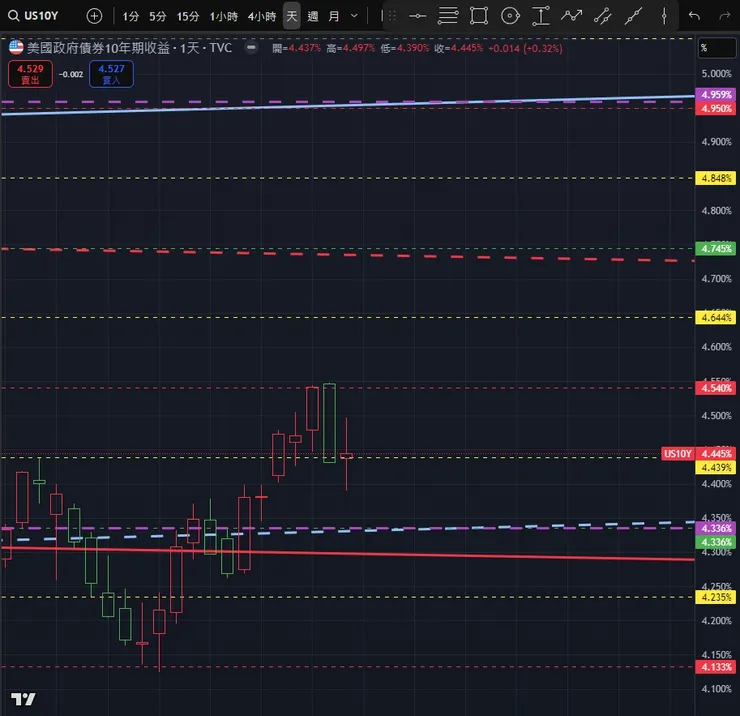Click the yellow 4.644% price label
Screen dimensions: 740x716
[x=715, y=318]
